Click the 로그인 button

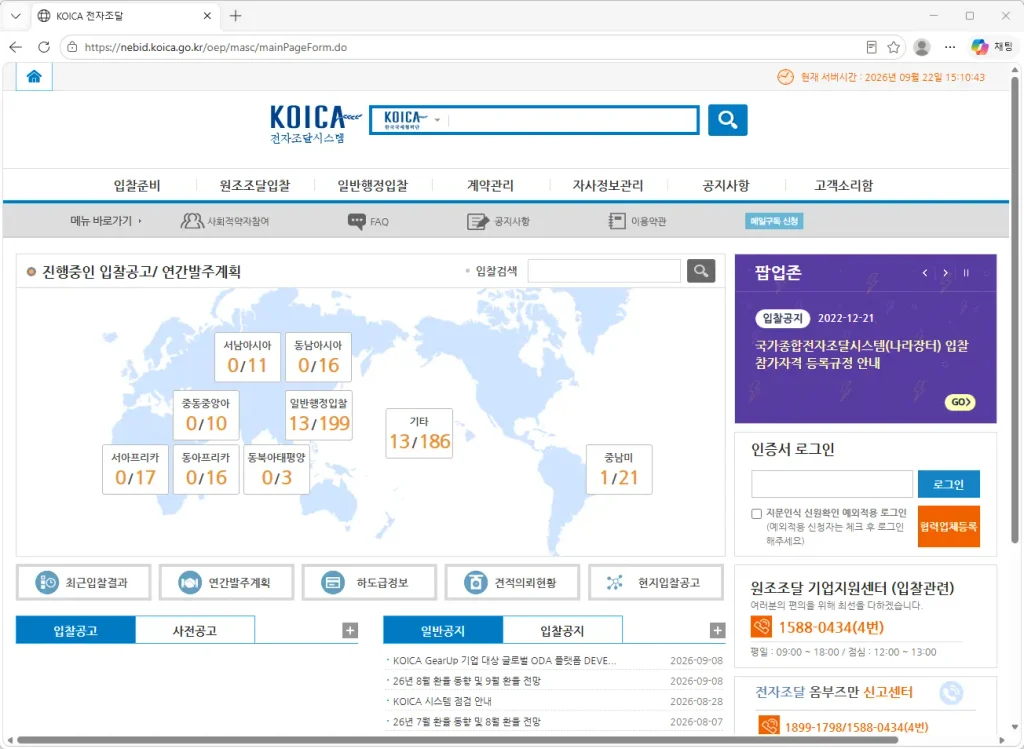(x=948, y=484)
